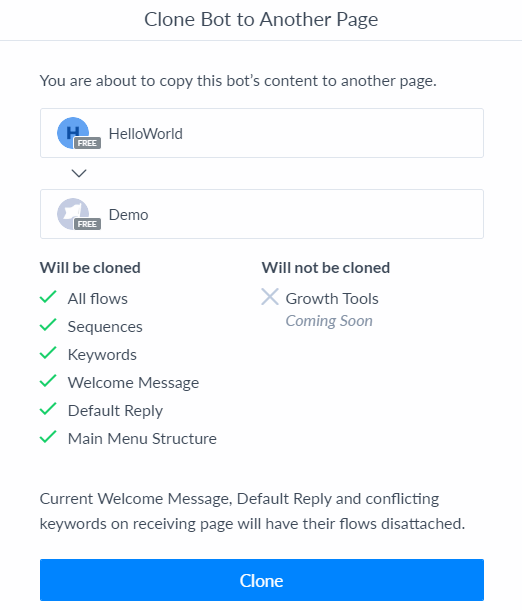Click the X icon beside Growth Tools

pyautogui.click(x=270, y=297)
